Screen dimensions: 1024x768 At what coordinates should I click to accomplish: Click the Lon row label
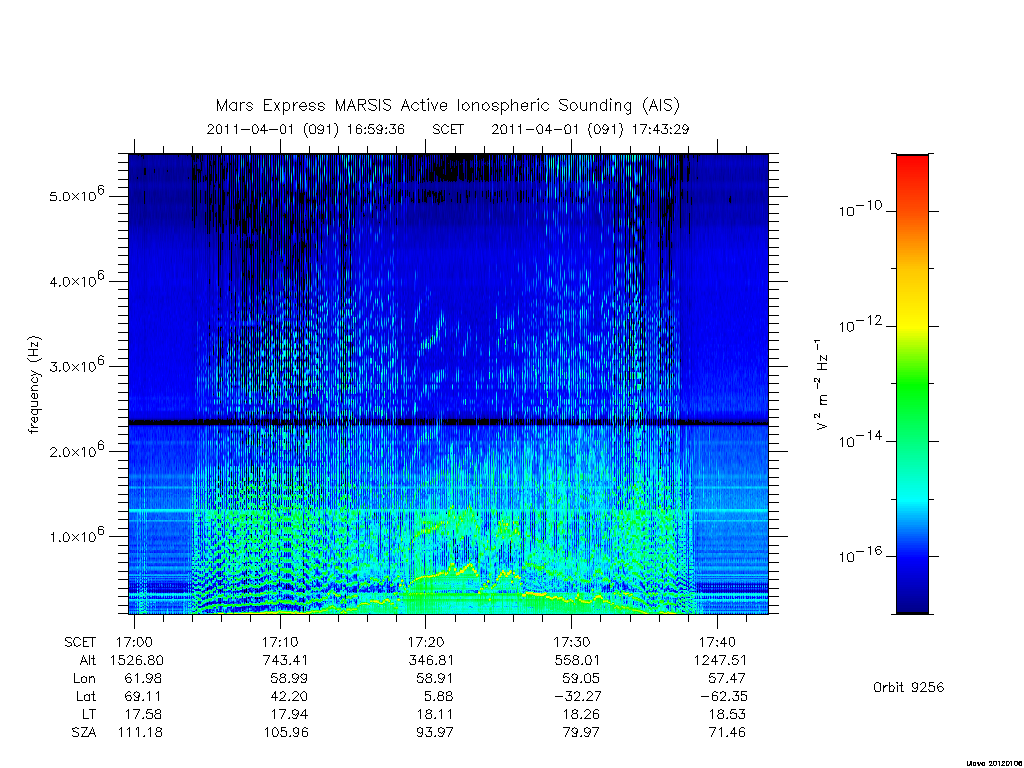click(84, 679)
